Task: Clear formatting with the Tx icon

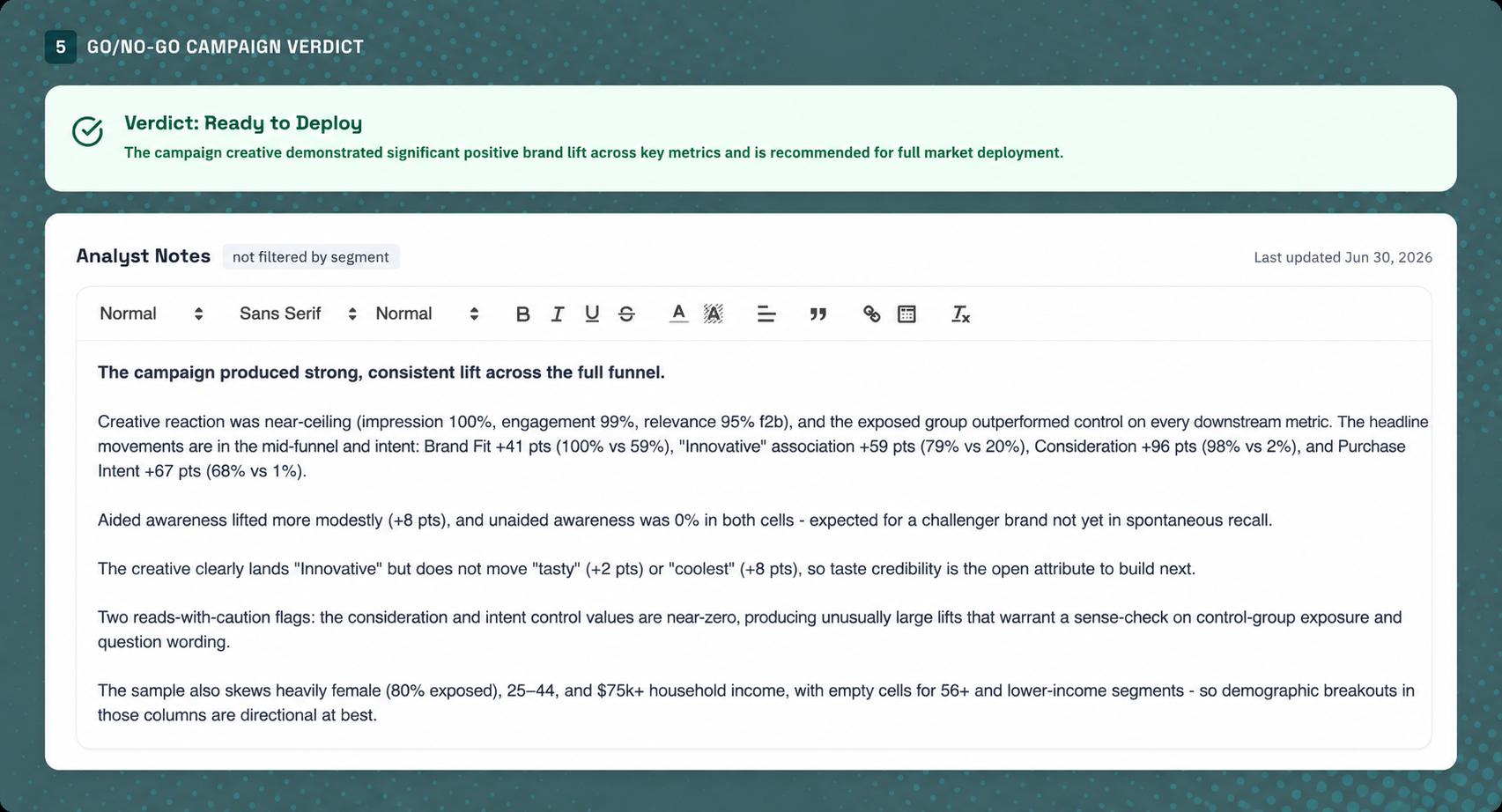Action: (960, 314)
